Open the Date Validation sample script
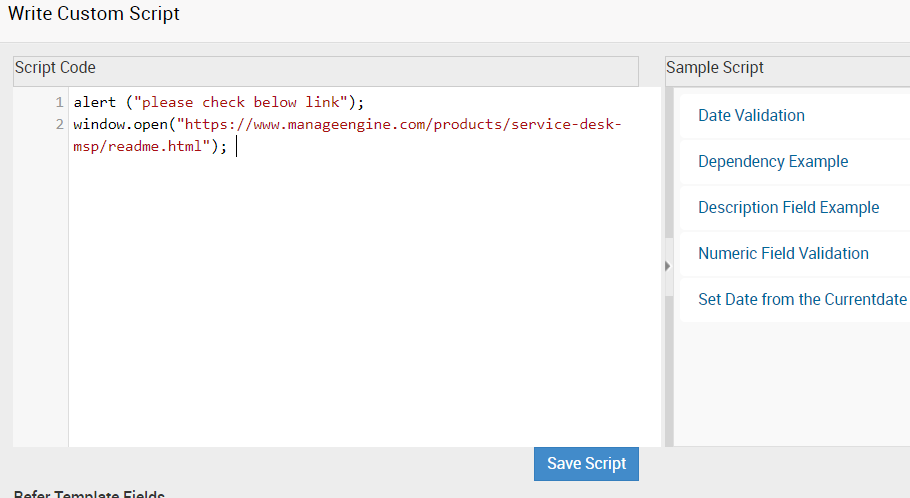This screenshot has width=910, height=498. 751,116
